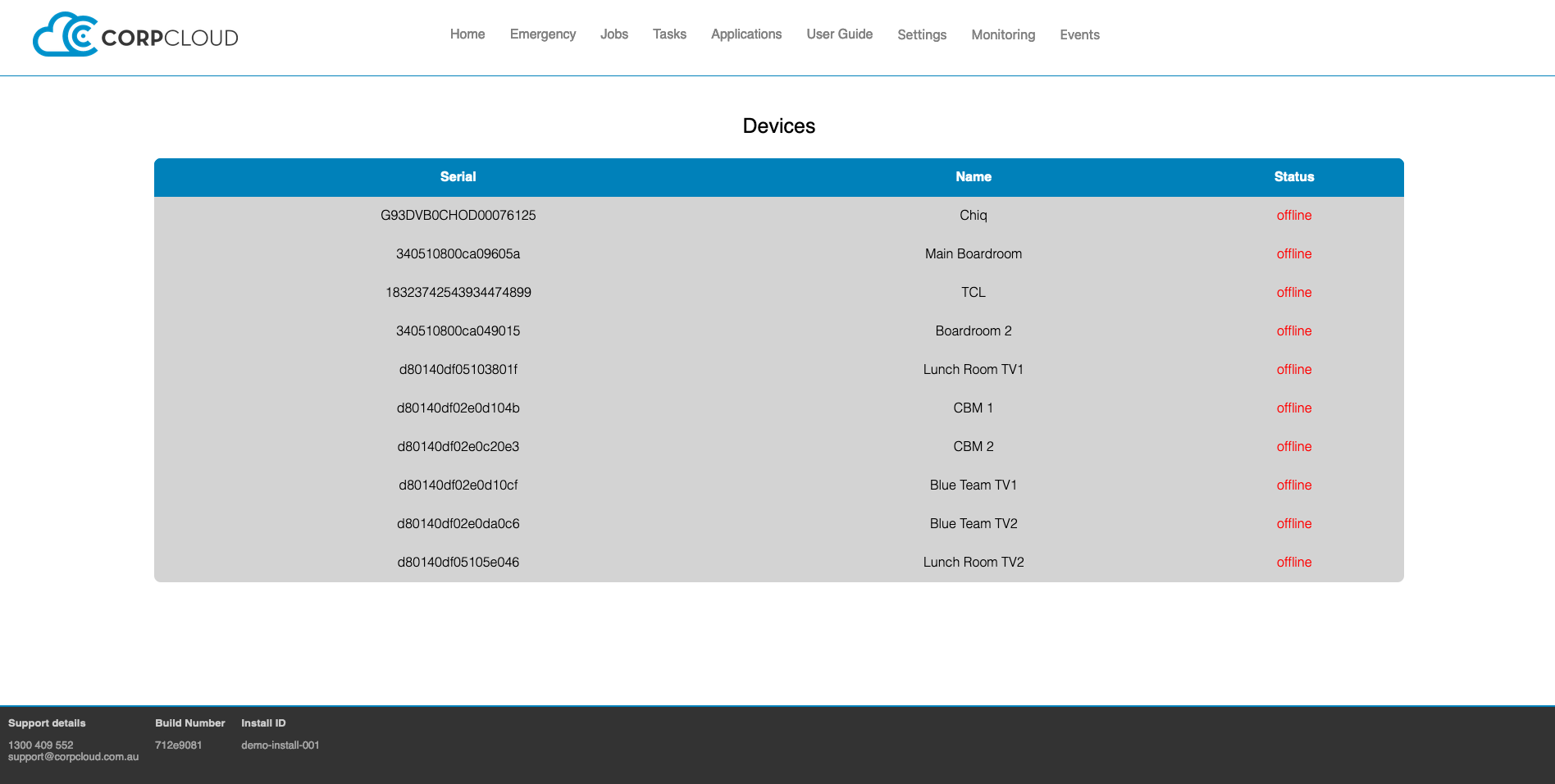Open the Applications menu item
Screen dimensions: 1555x784
pyautogui.click(x=746, y=34)
